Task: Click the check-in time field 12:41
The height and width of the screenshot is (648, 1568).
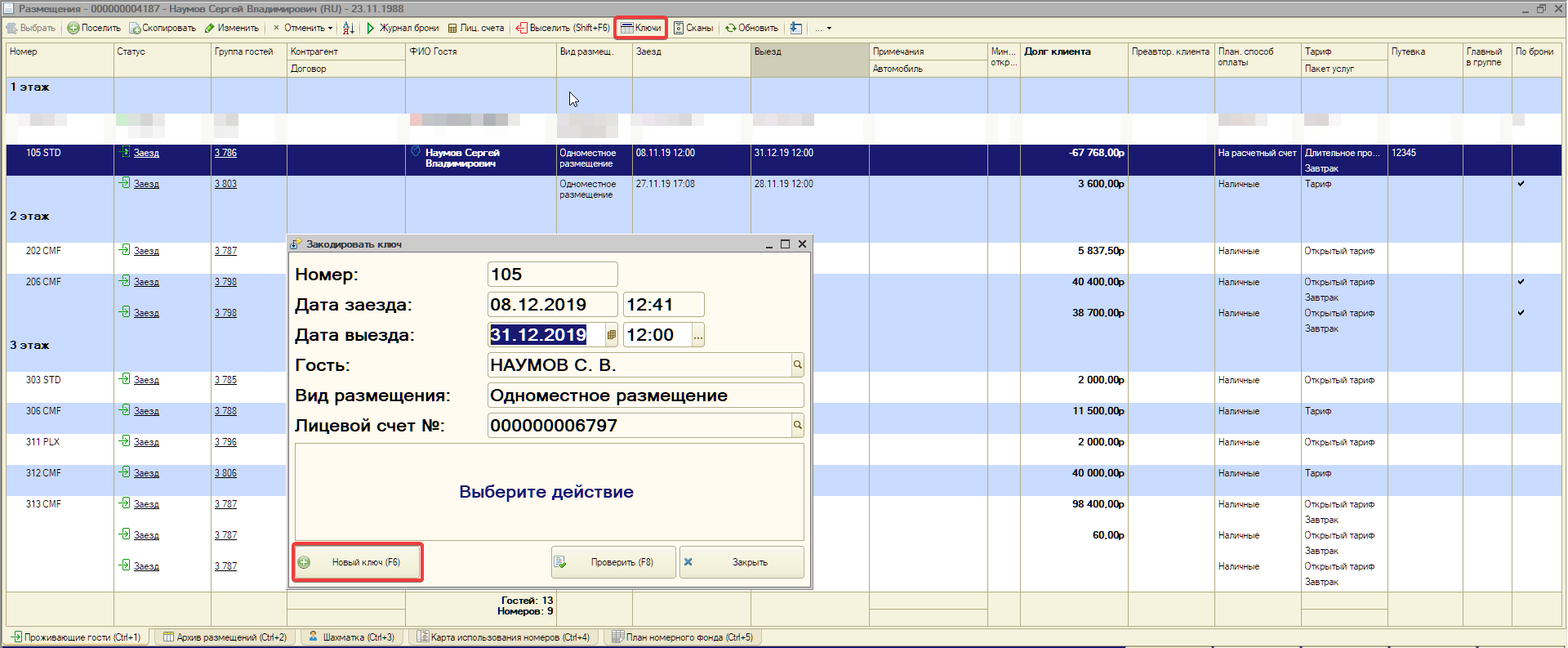Action: pyautogui.click(x=663, y=305)
